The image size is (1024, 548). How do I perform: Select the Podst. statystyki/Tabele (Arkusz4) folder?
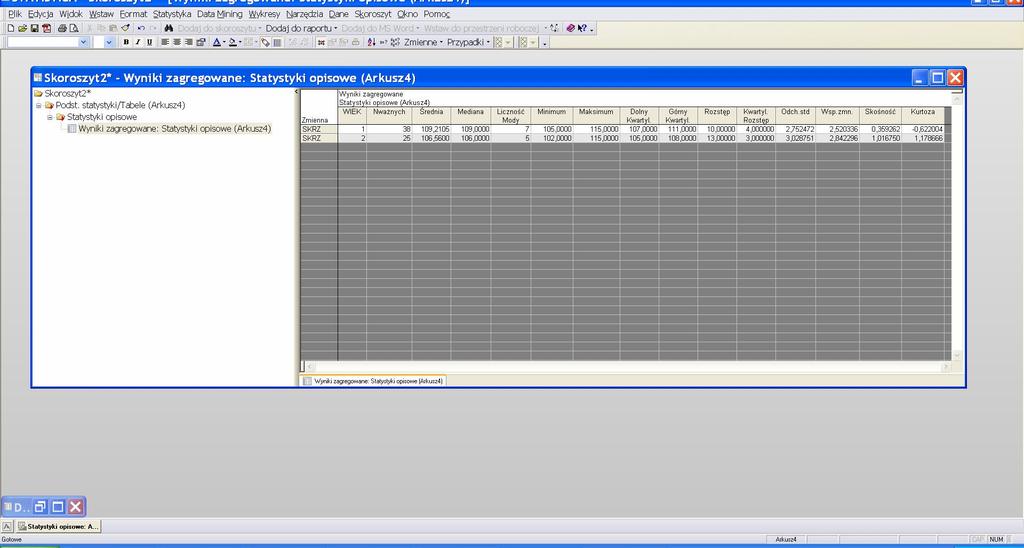pos(120,105)
